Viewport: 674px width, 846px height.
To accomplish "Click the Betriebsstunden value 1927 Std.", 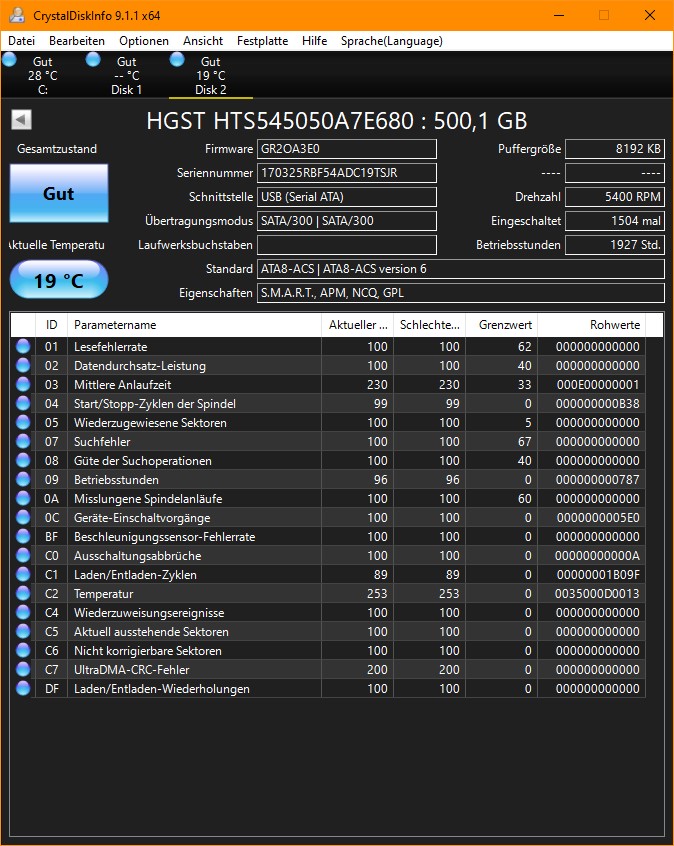I will (x=615, y=245).
